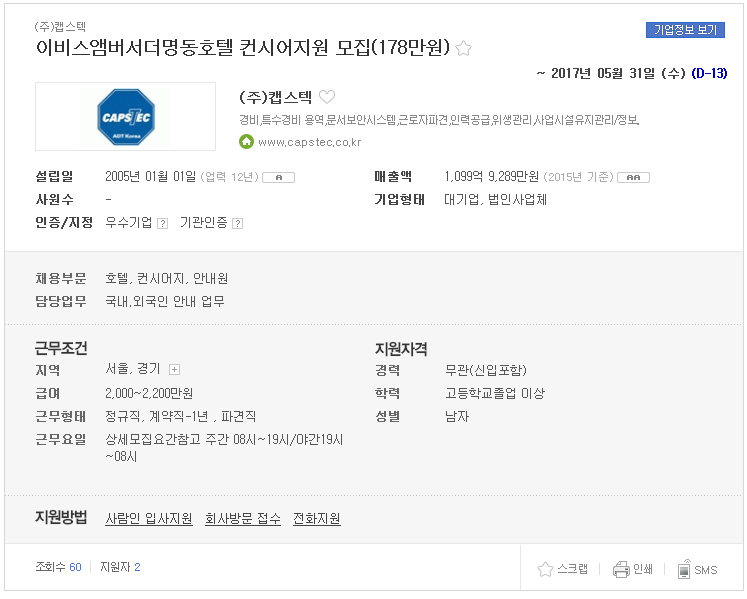Click 고등학교졸업 이상 education text

pos(495,394)
